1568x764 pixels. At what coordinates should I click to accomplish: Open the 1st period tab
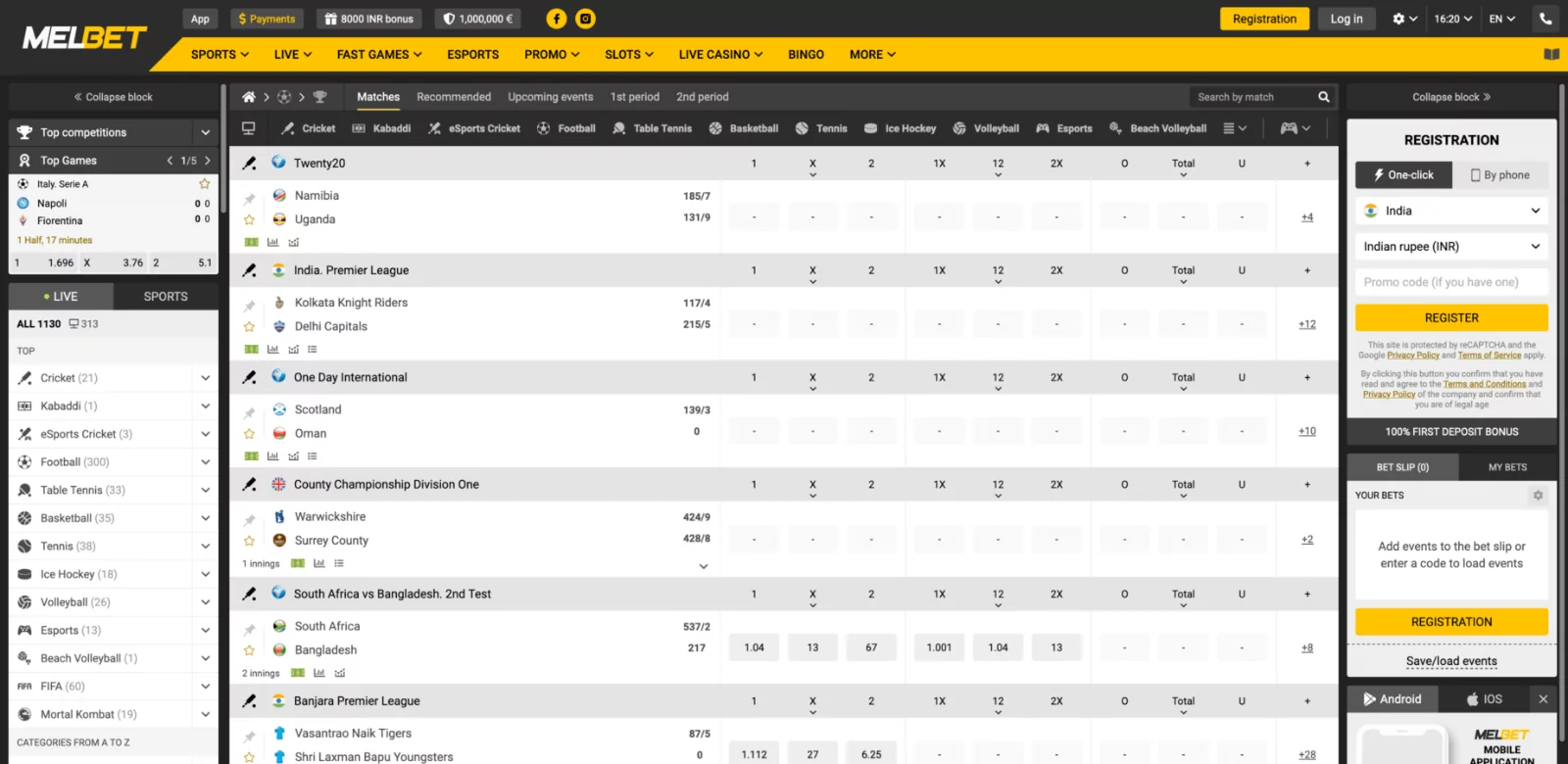coord(635,97)
